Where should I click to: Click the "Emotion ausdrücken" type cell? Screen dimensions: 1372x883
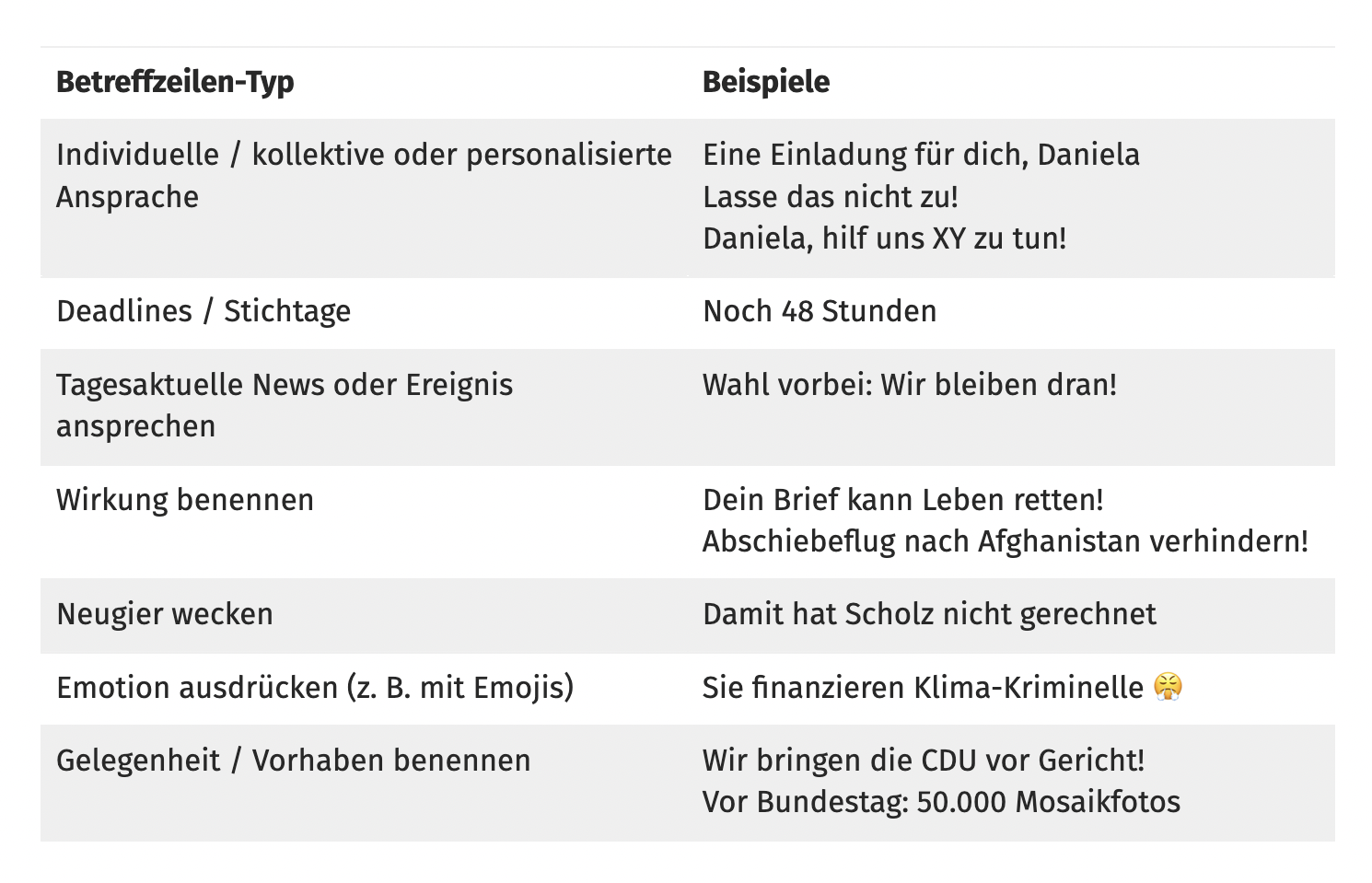(315, 688)
